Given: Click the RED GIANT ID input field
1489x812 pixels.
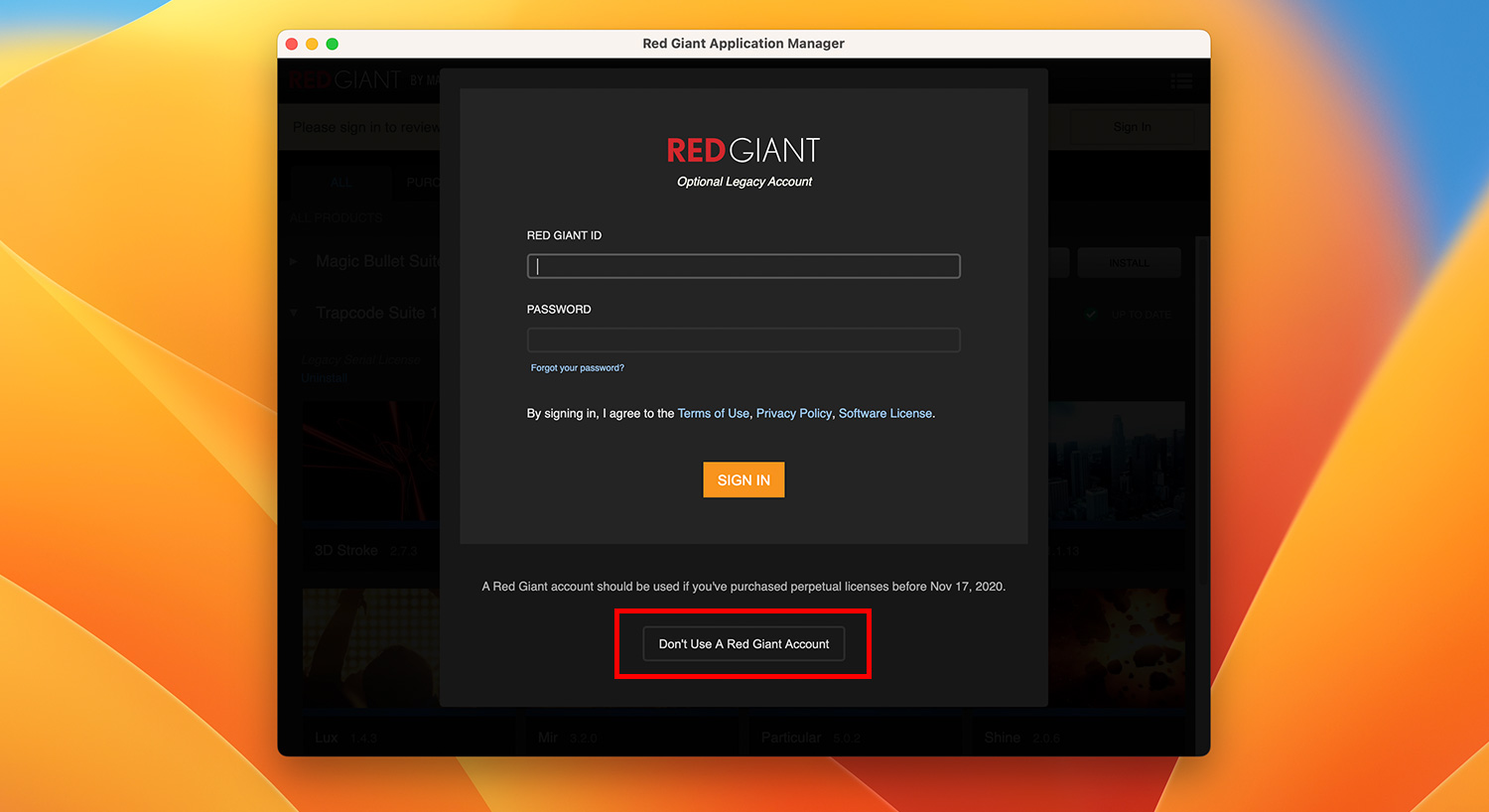Looking at the screenshot, I should [743, 266].
